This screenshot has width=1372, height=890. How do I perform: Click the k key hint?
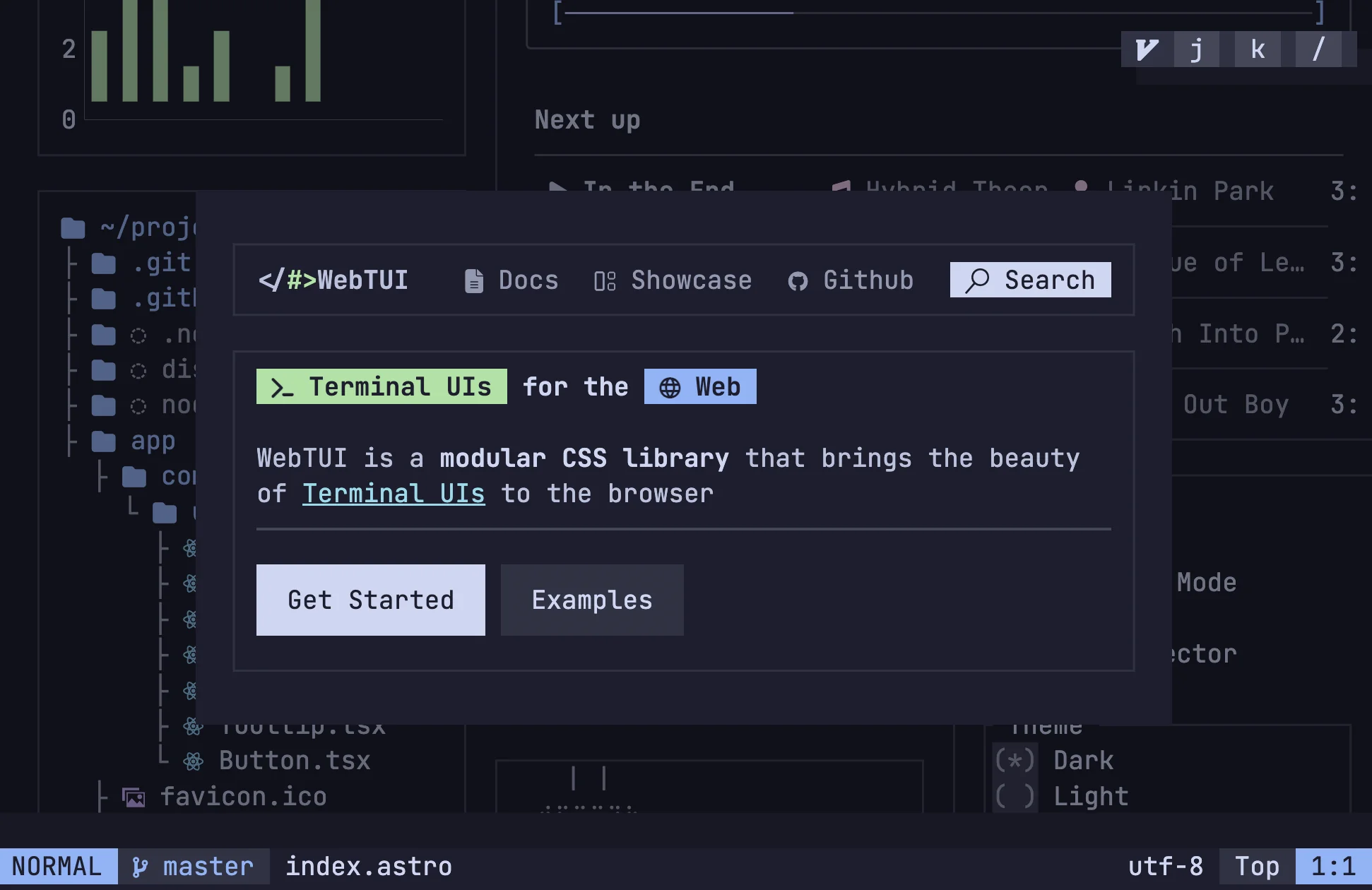tap(1258, 49)
